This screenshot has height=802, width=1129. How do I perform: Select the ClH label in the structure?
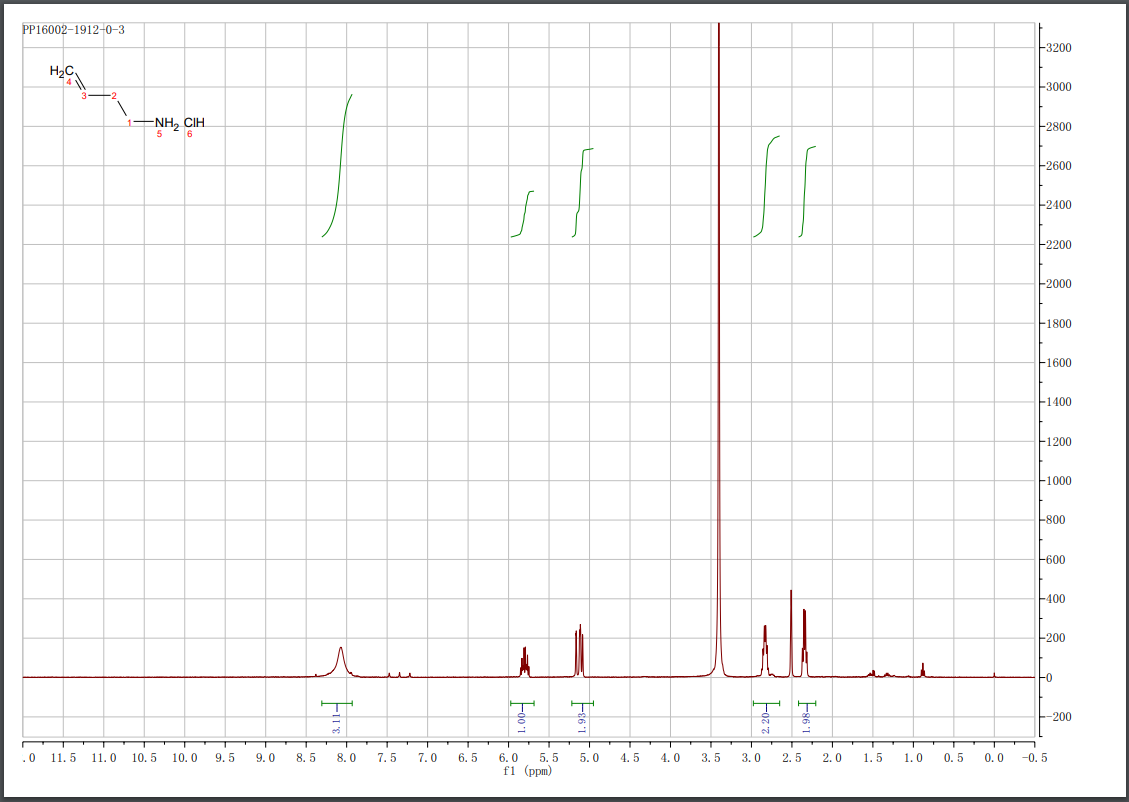click(x=194, y=123)
